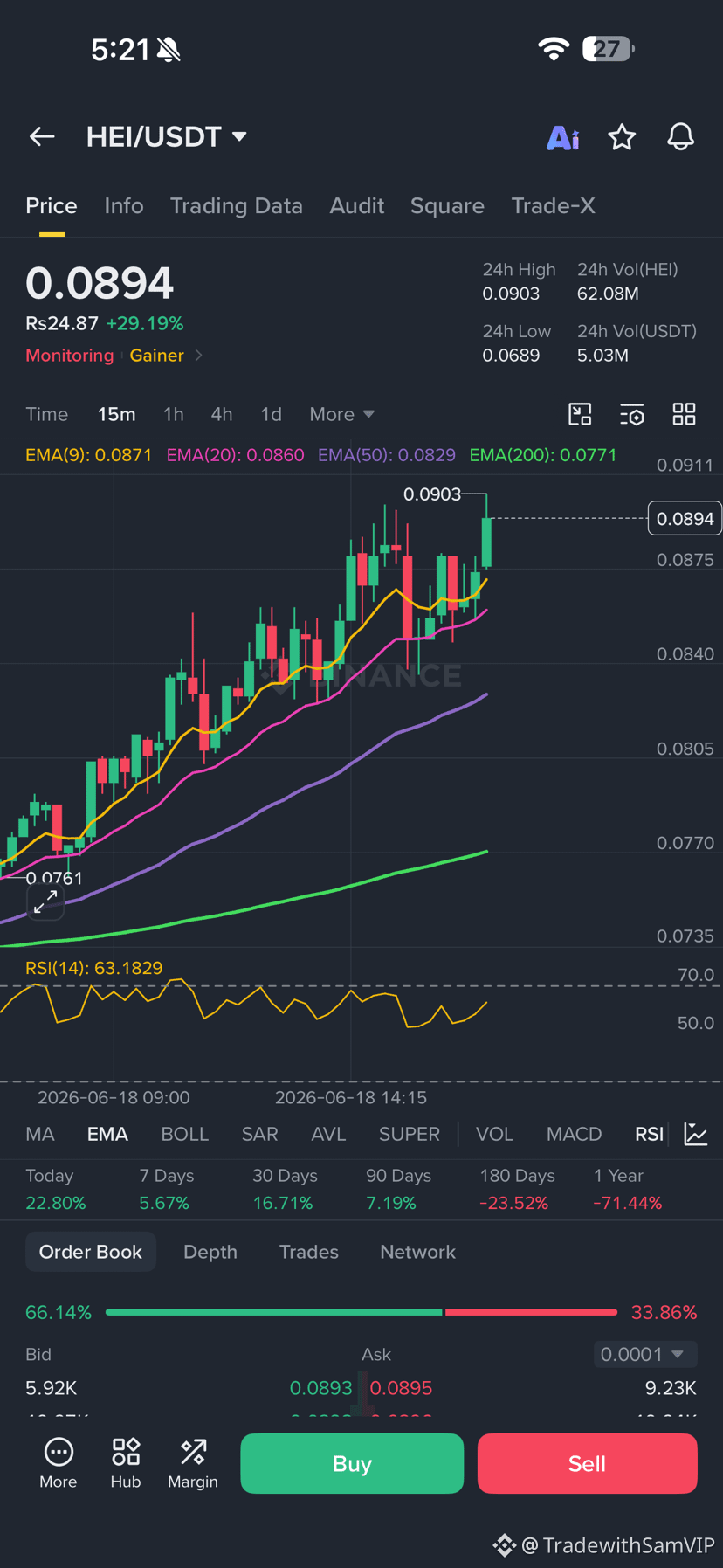Viewport: 723px width, 1568px height.
Task: Open the Audit tab
Action: (357, 205)
